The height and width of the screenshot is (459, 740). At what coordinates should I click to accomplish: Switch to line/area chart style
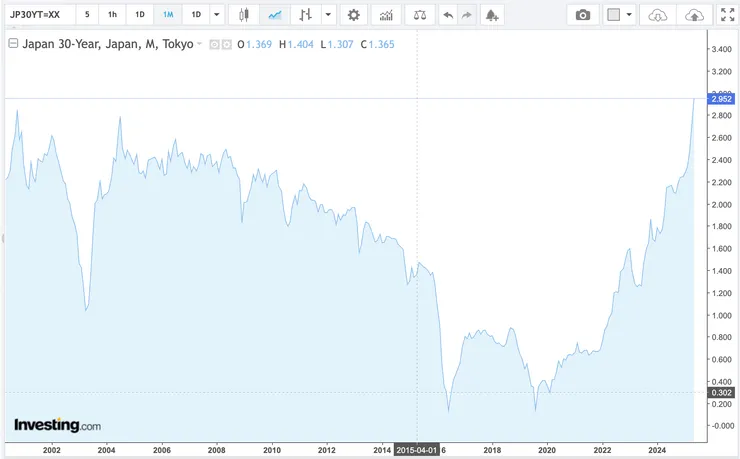click(x=275, y=15)
